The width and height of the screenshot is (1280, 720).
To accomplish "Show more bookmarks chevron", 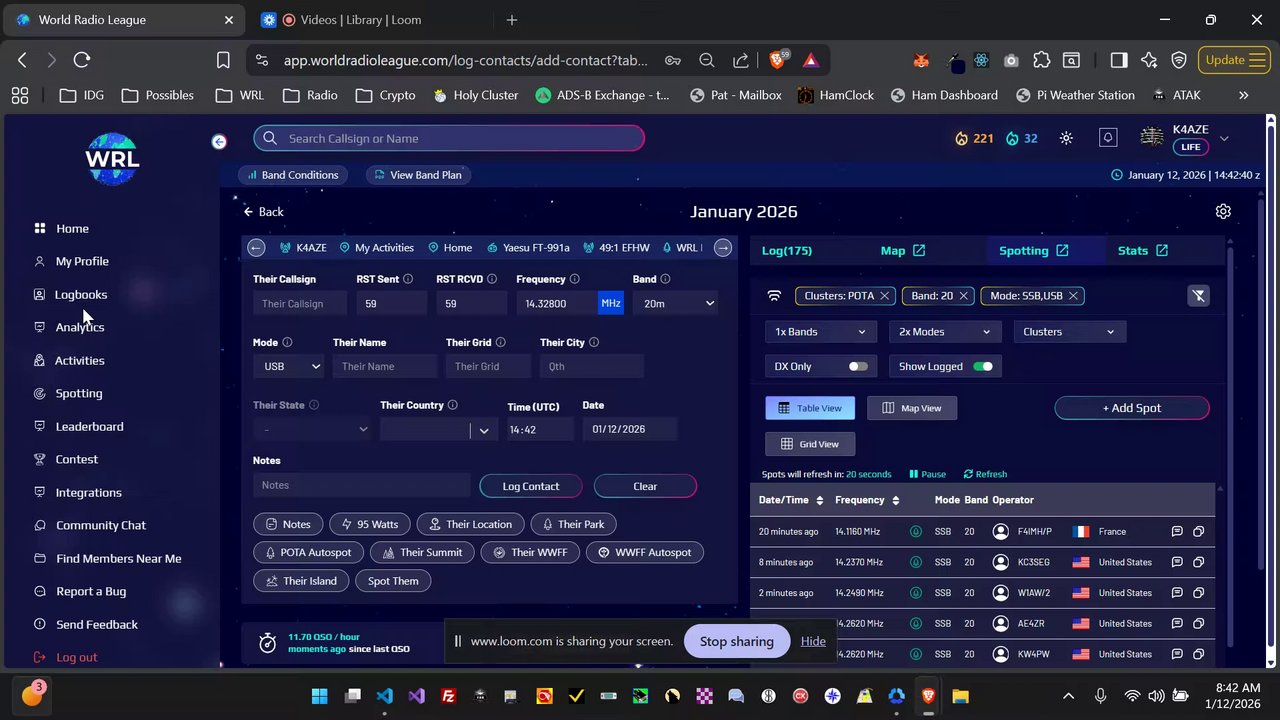I will coord(1243,95).
